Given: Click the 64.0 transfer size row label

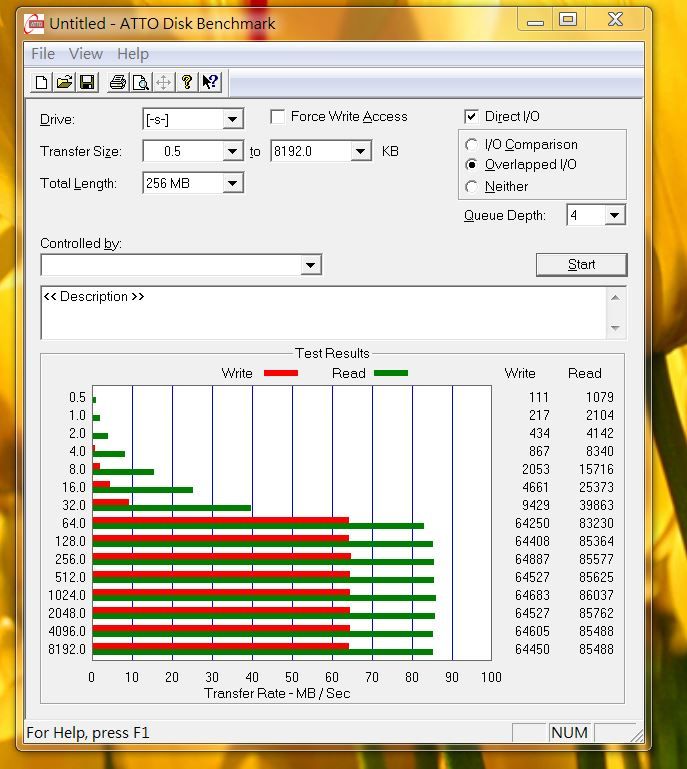Looking at the screenshot, I should click(74, 523).
